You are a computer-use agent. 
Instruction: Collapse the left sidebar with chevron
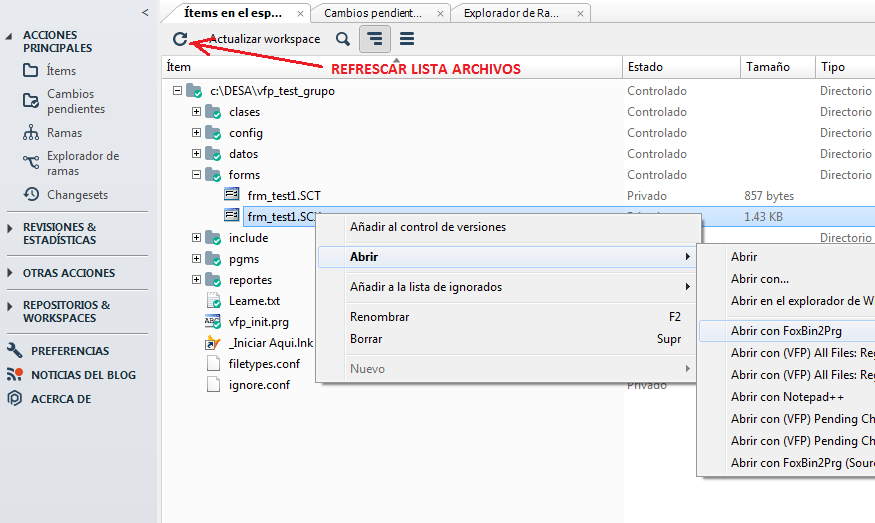click(145, 12)
